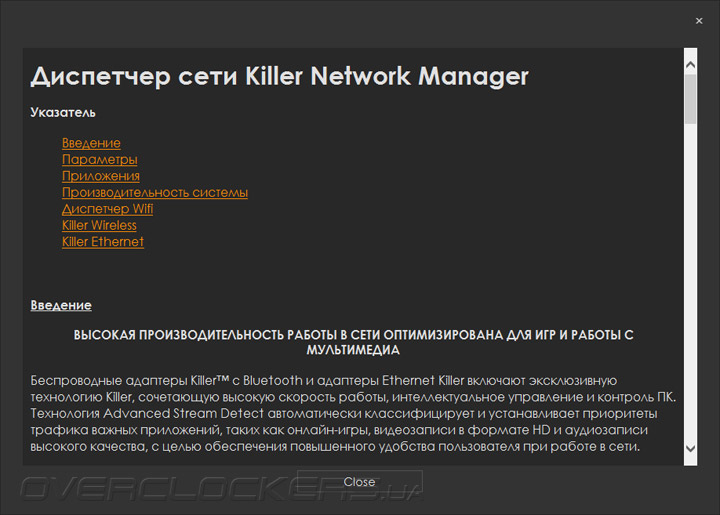The image size is (720, 515).
Task: Click the scrollbar up arrow
Action: 690,65
